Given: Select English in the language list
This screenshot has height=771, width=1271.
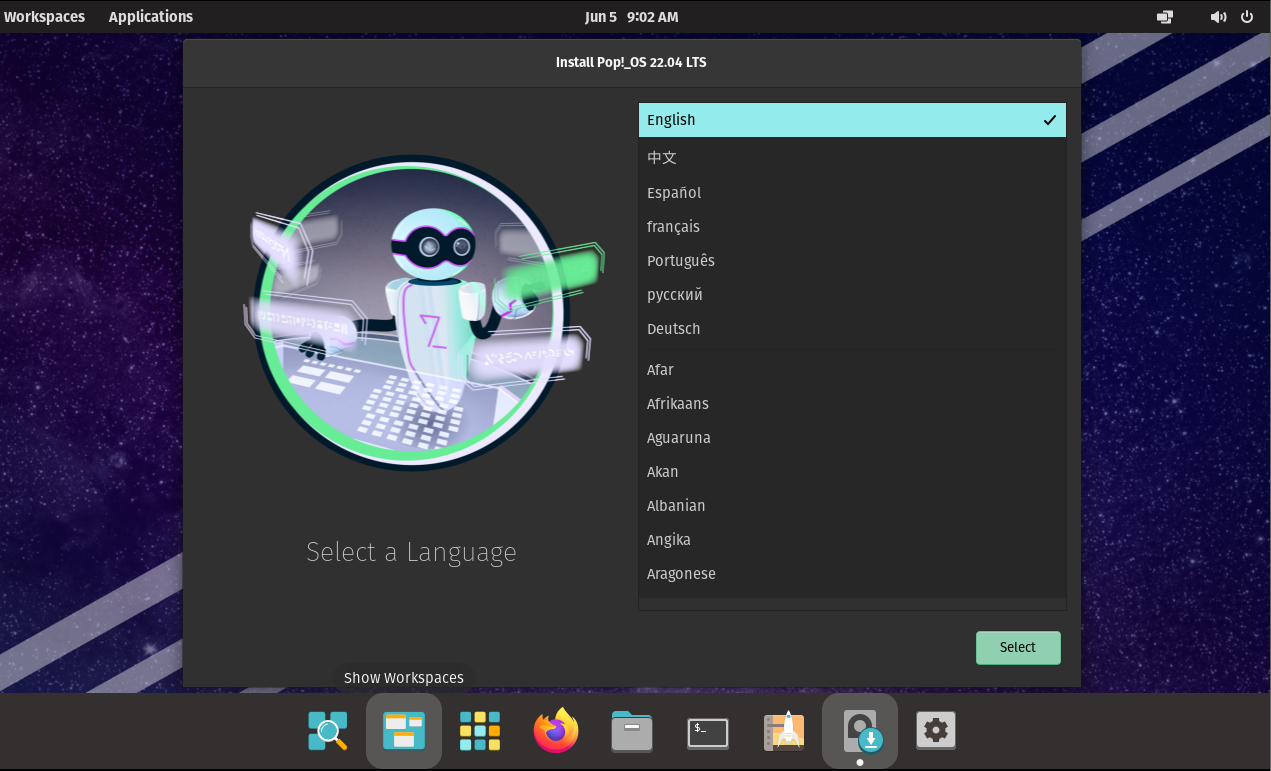Looking at the screenshot, I should (852, 120).
